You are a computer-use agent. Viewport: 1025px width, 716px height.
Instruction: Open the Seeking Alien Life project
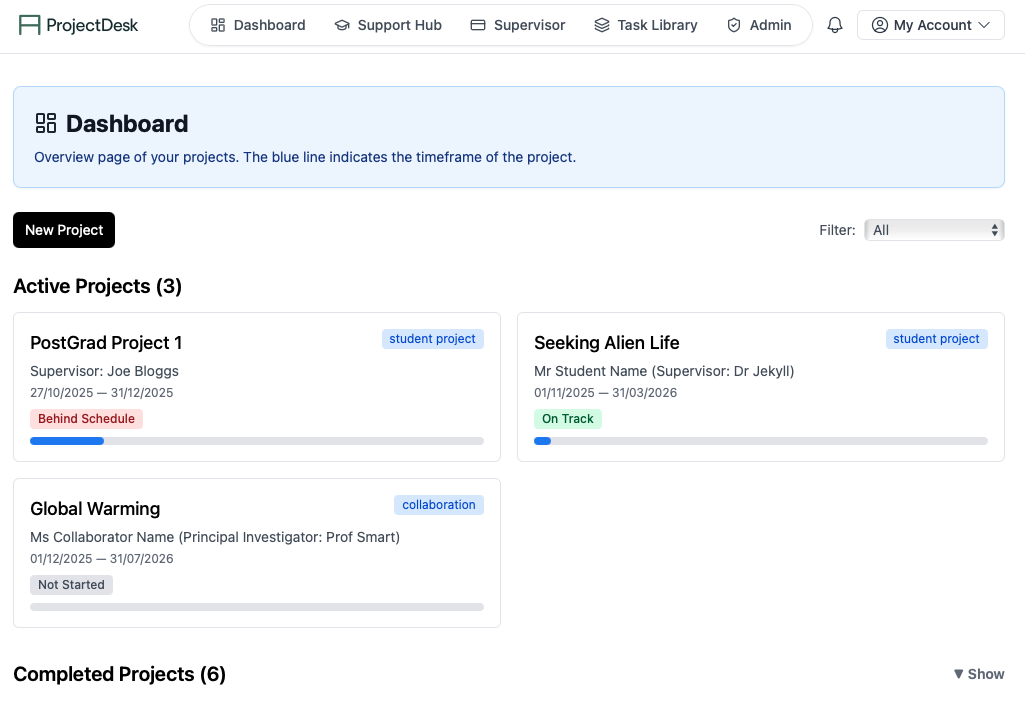[606, 342]
